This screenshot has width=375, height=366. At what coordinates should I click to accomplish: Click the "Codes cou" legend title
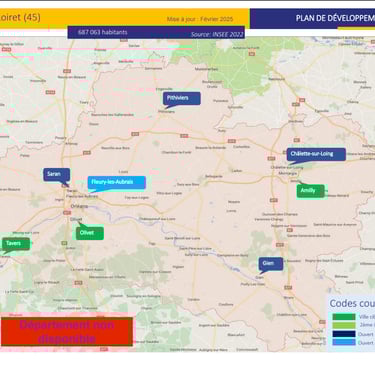click(x=352, y=303)
